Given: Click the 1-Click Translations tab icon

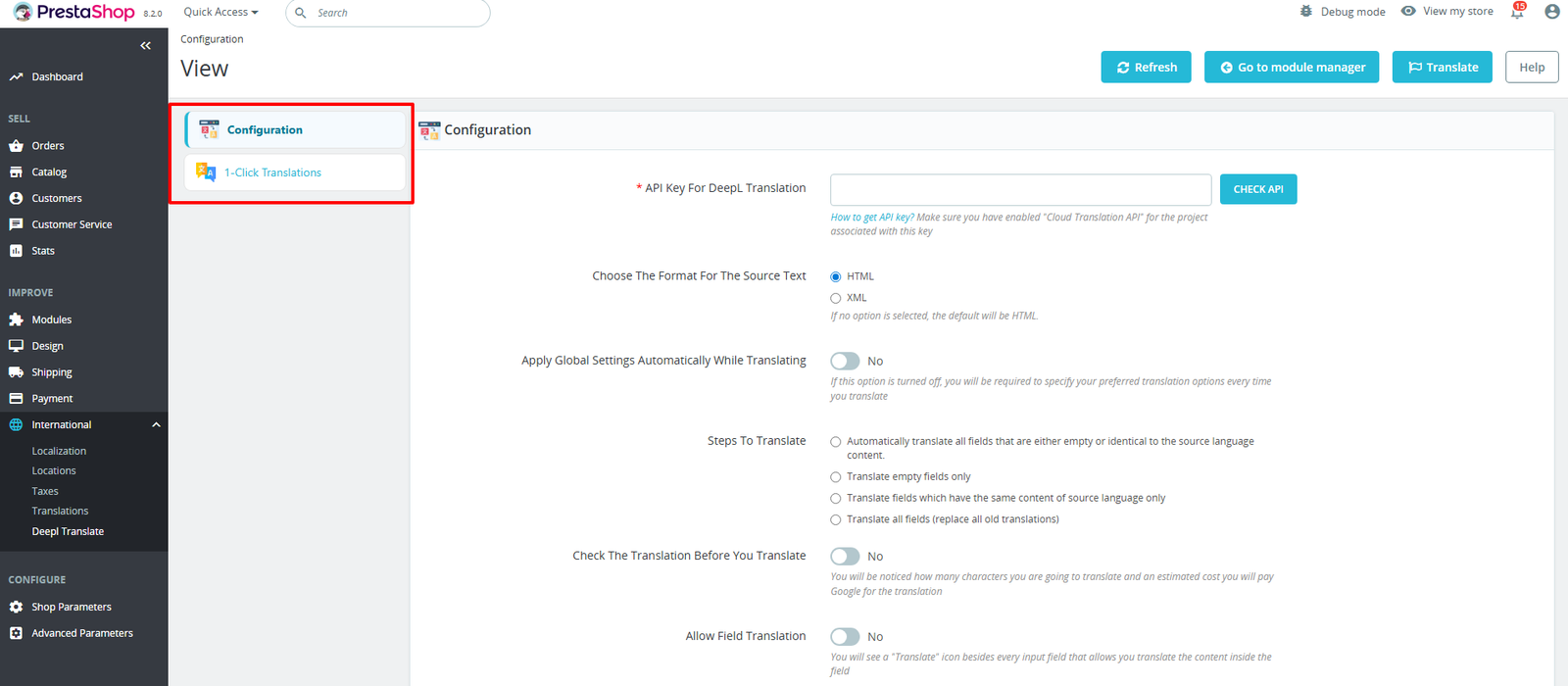Looking at the screenshot, I should (x=206, y=172).
